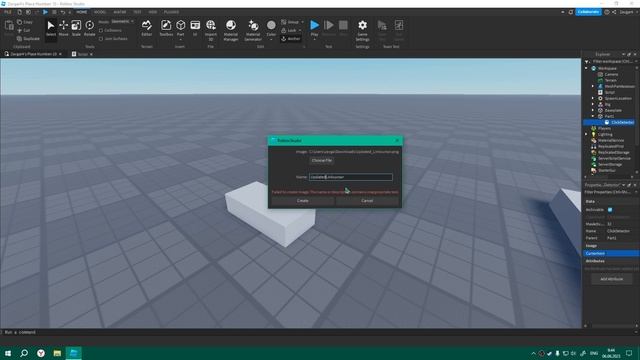Click the Cancel button in the dialog

[x=367, y=201]
